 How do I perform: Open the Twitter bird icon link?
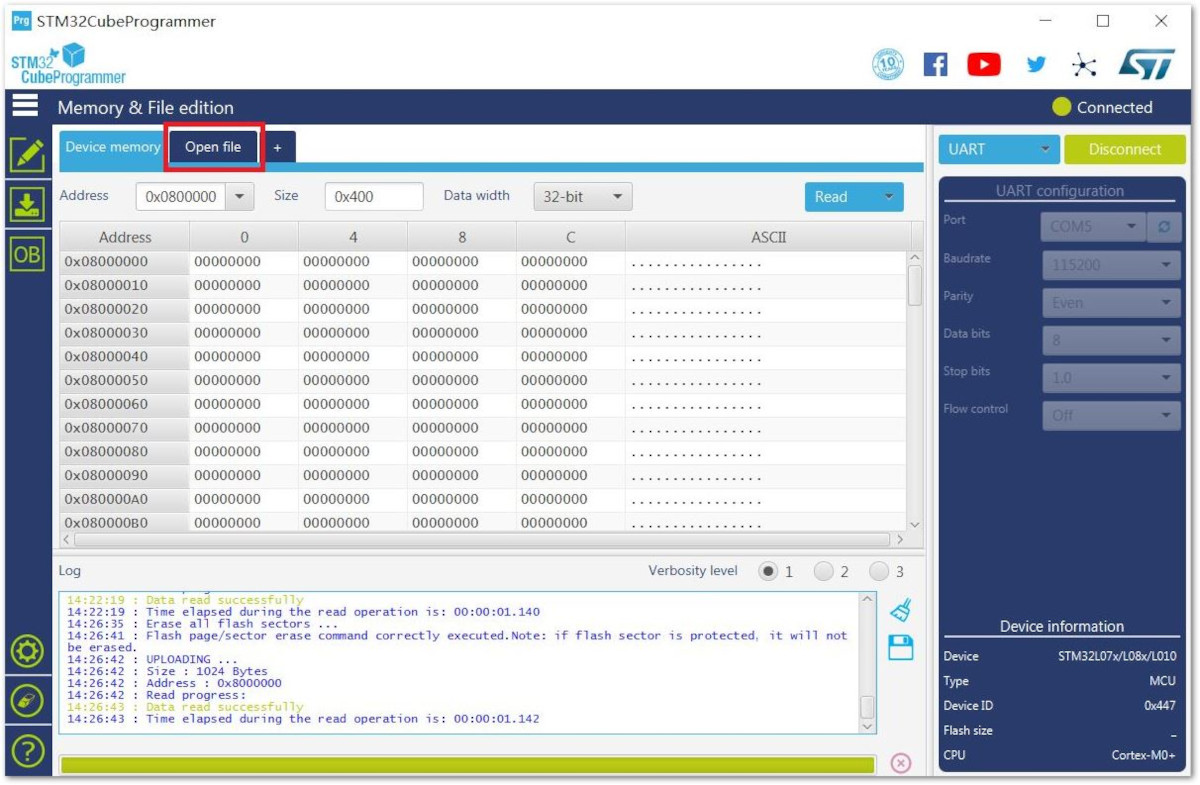coord(1036,65)
